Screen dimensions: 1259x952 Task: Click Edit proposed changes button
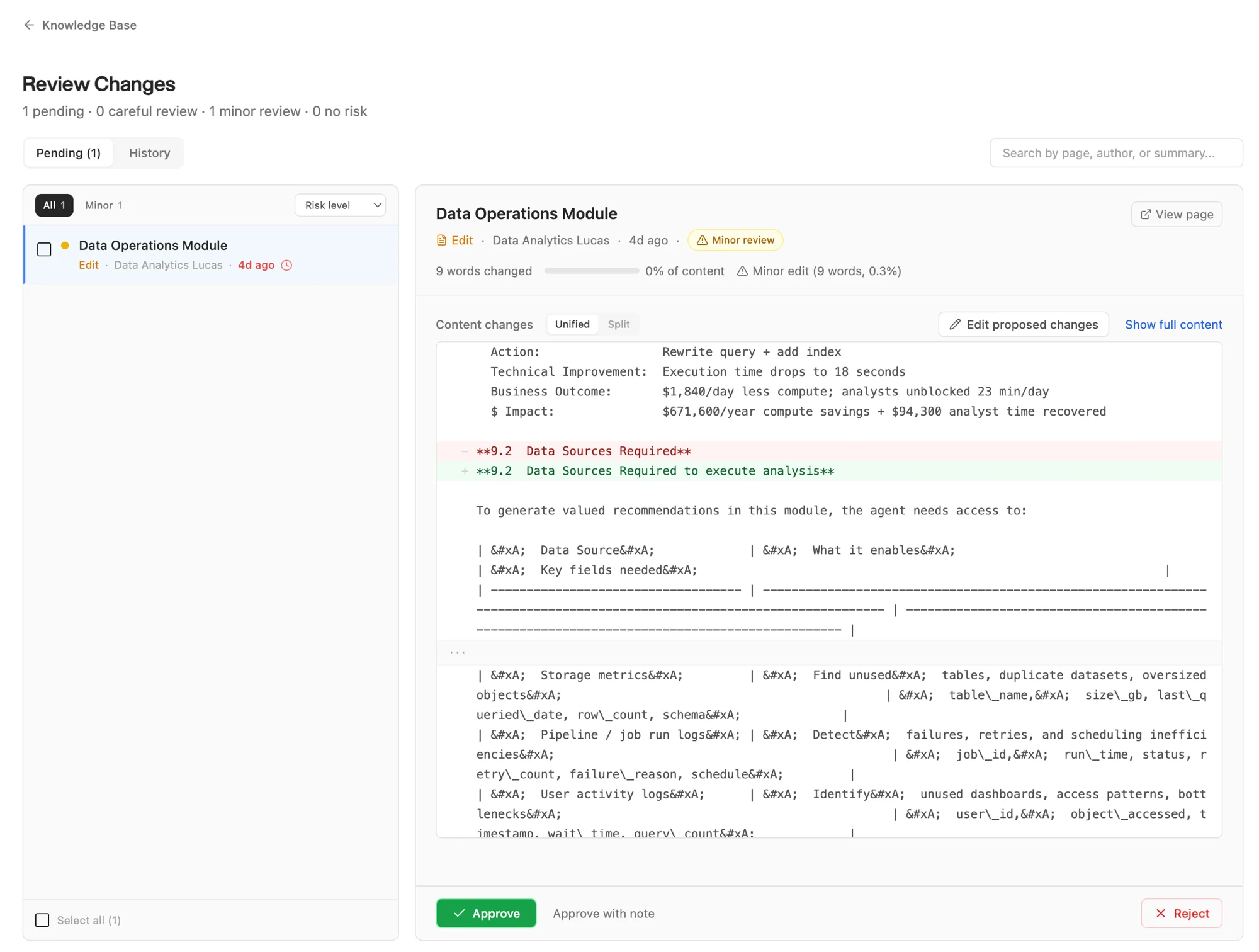(x=1023, y=324)
